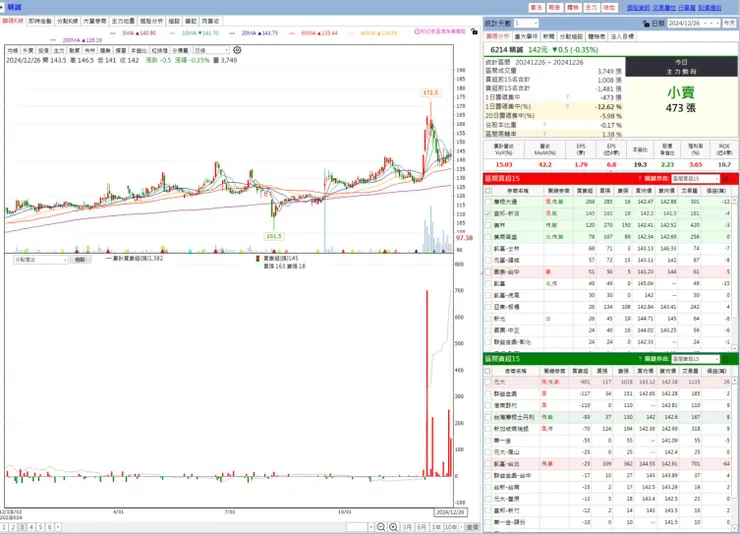740x534 pixels.
Task: Click the 172.5 high price label
Action: click(x=430, y=92)
